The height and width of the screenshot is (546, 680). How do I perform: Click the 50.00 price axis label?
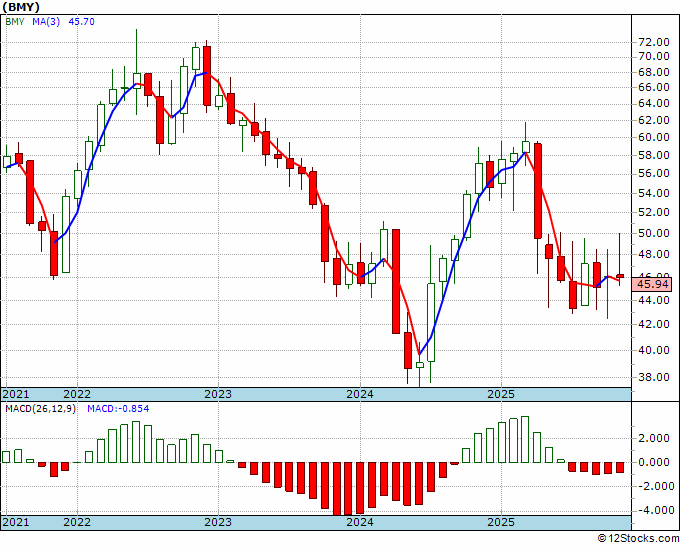point(654,233)
